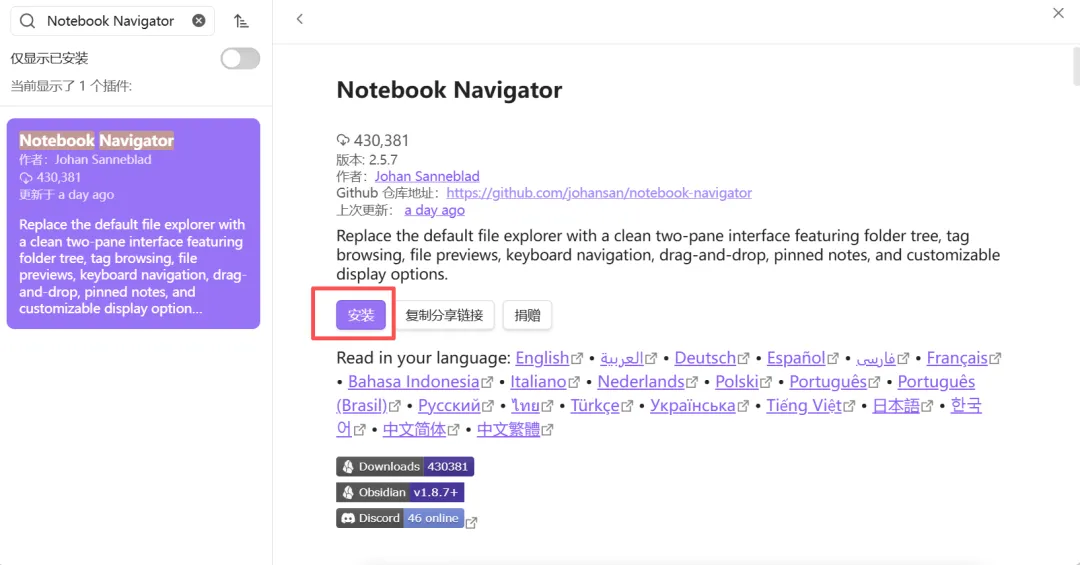Select the Notebook Navigator plugin card
This screenshot has width=1080, height=565.
pyautogui.click(x=134, y=223)
